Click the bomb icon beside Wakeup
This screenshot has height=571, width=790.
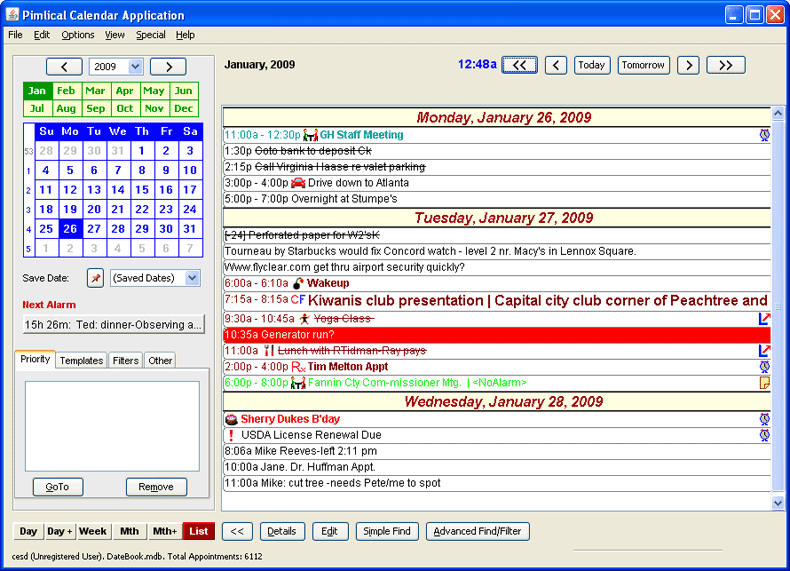pos(298,283)
